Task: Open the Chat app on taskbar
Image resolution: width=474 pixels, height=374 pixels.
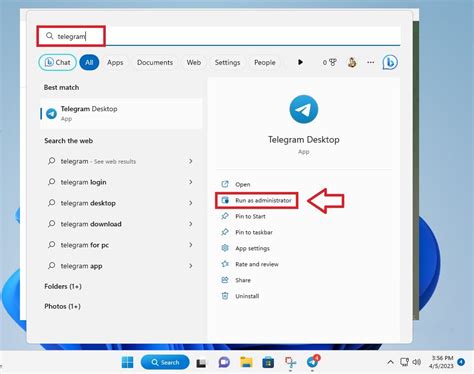Action: point(224,362)
